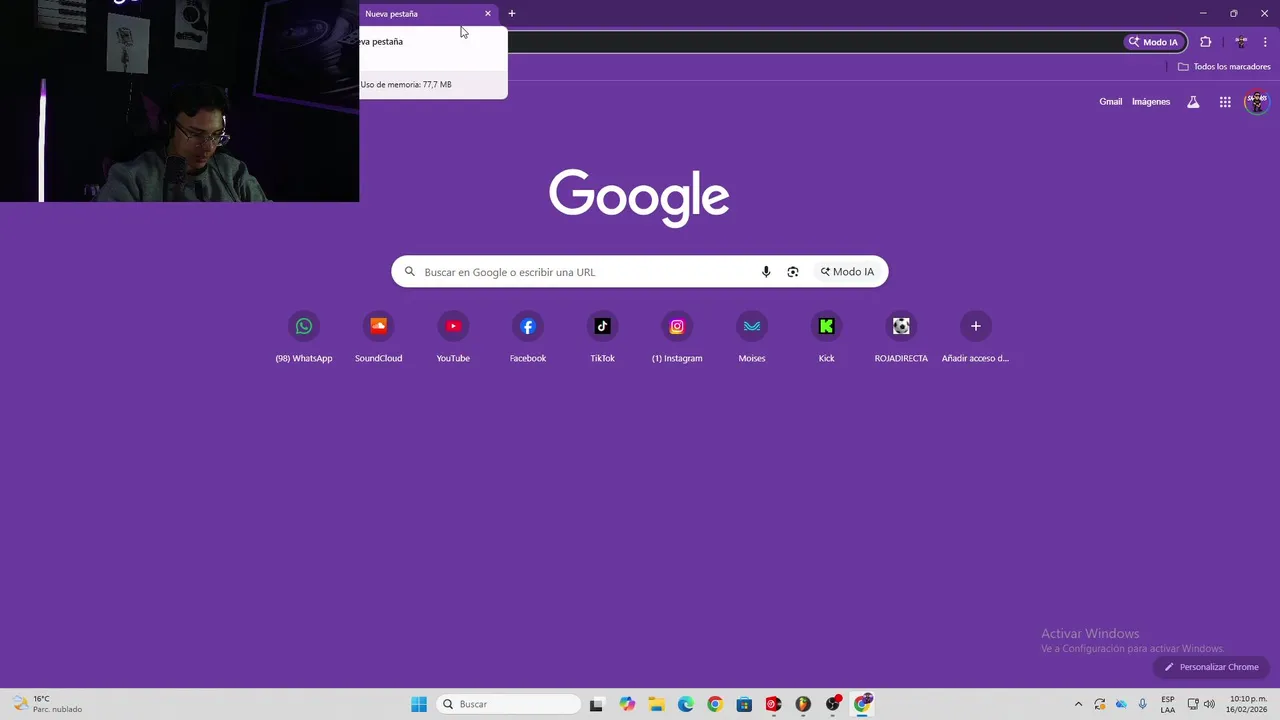Open the SoundCloud shortcut
The image size is (1280, 720).
[x=378, y=338]
